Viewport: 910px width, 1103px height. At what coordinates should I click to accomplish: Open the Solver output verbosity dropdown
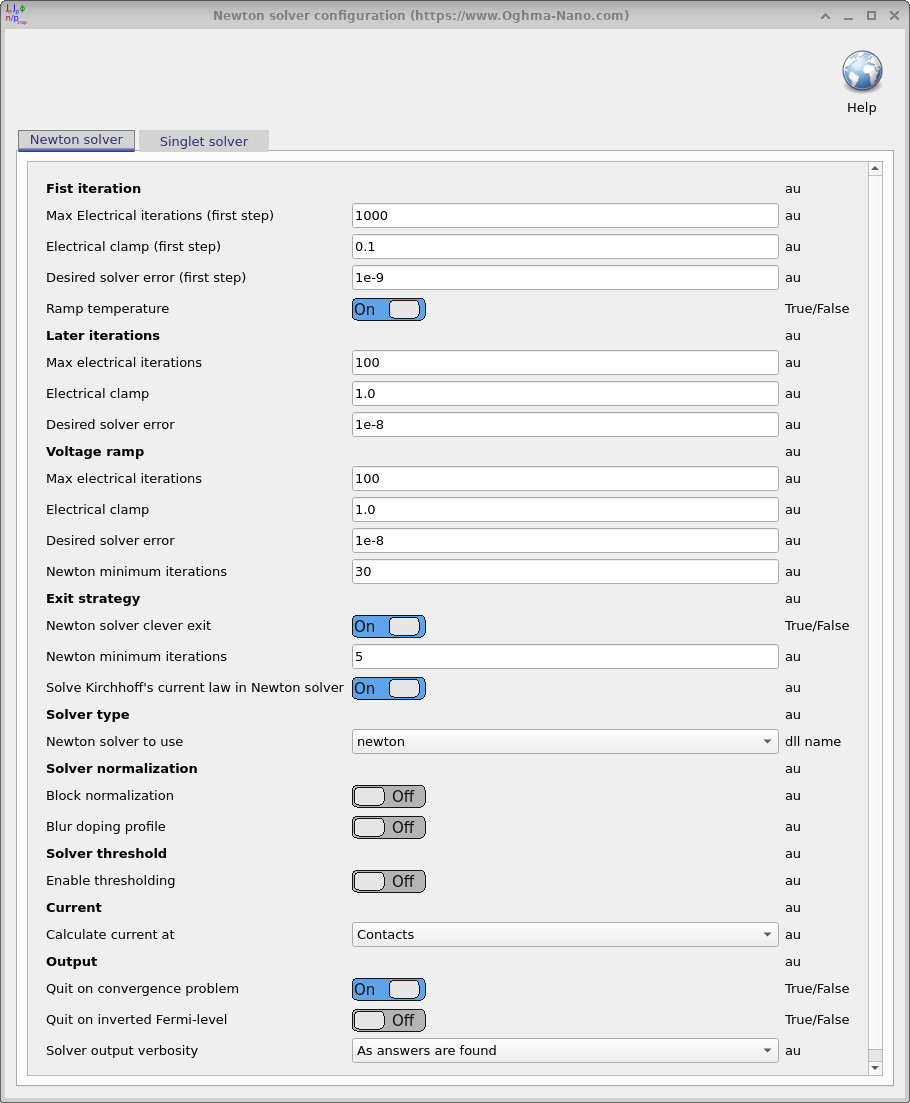point(564,1051)
